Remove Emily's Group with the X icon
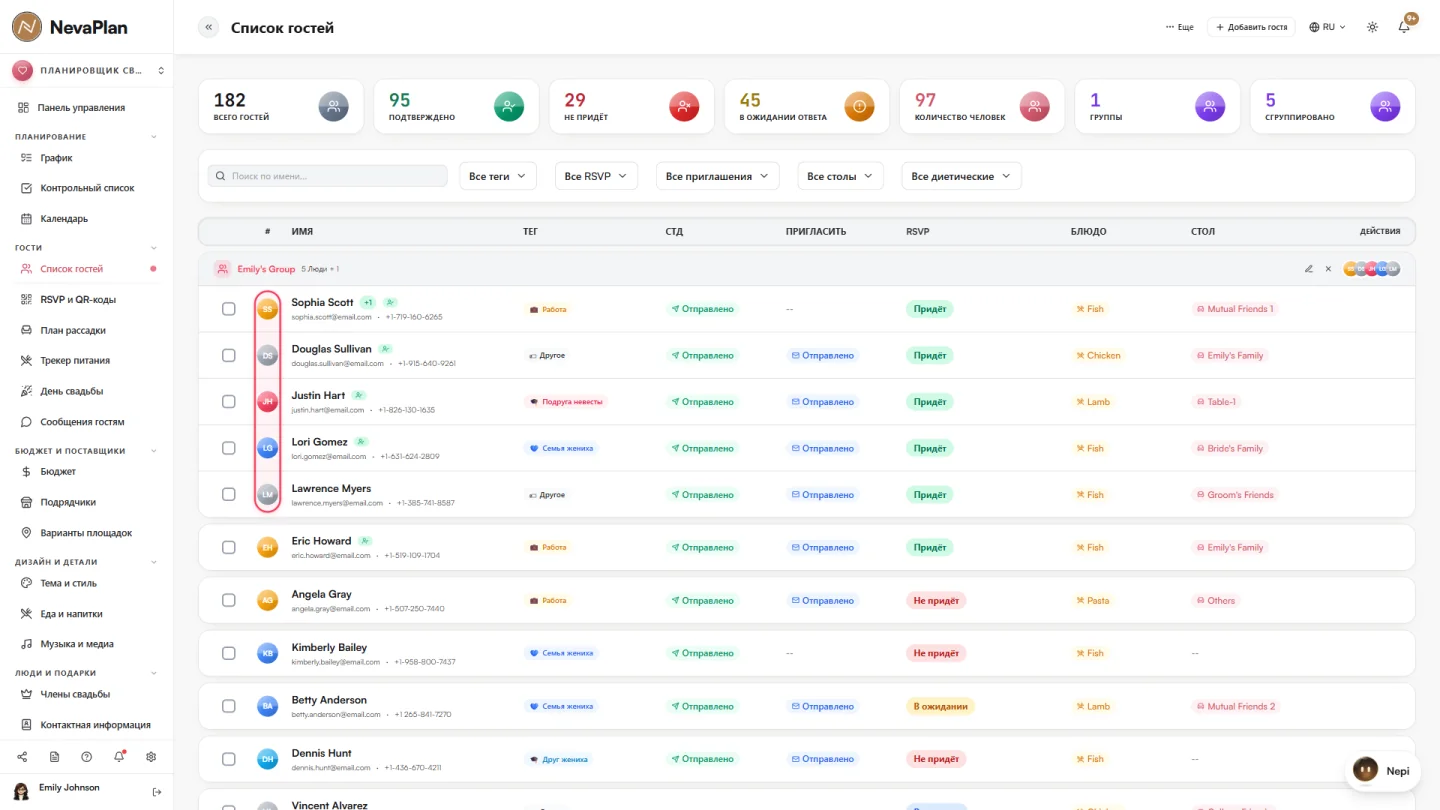The height and width of the screenshot is (810, 1440). [x=1328, y=269]
